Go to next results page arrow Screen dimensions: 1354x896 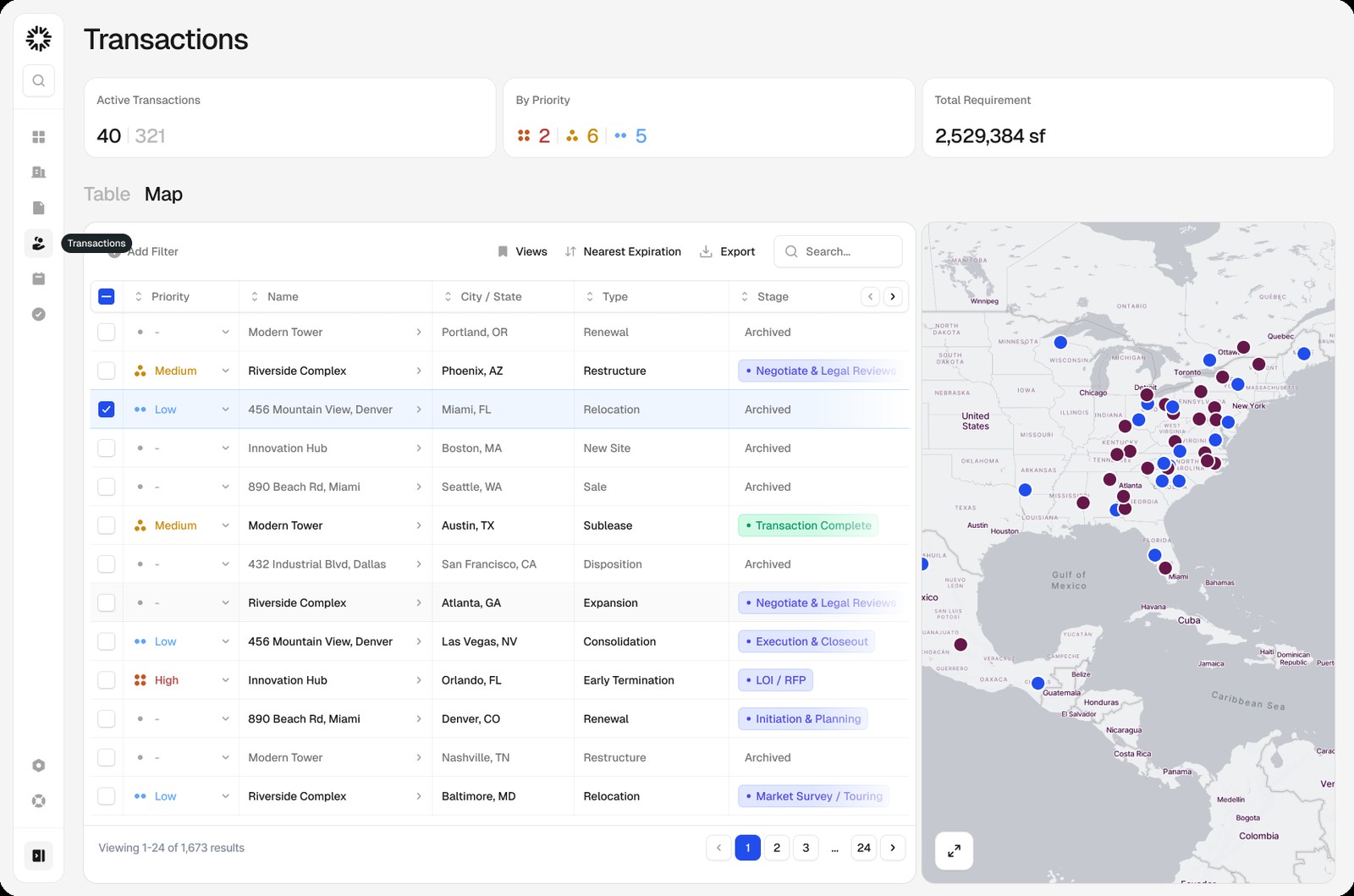pos(893,848)
